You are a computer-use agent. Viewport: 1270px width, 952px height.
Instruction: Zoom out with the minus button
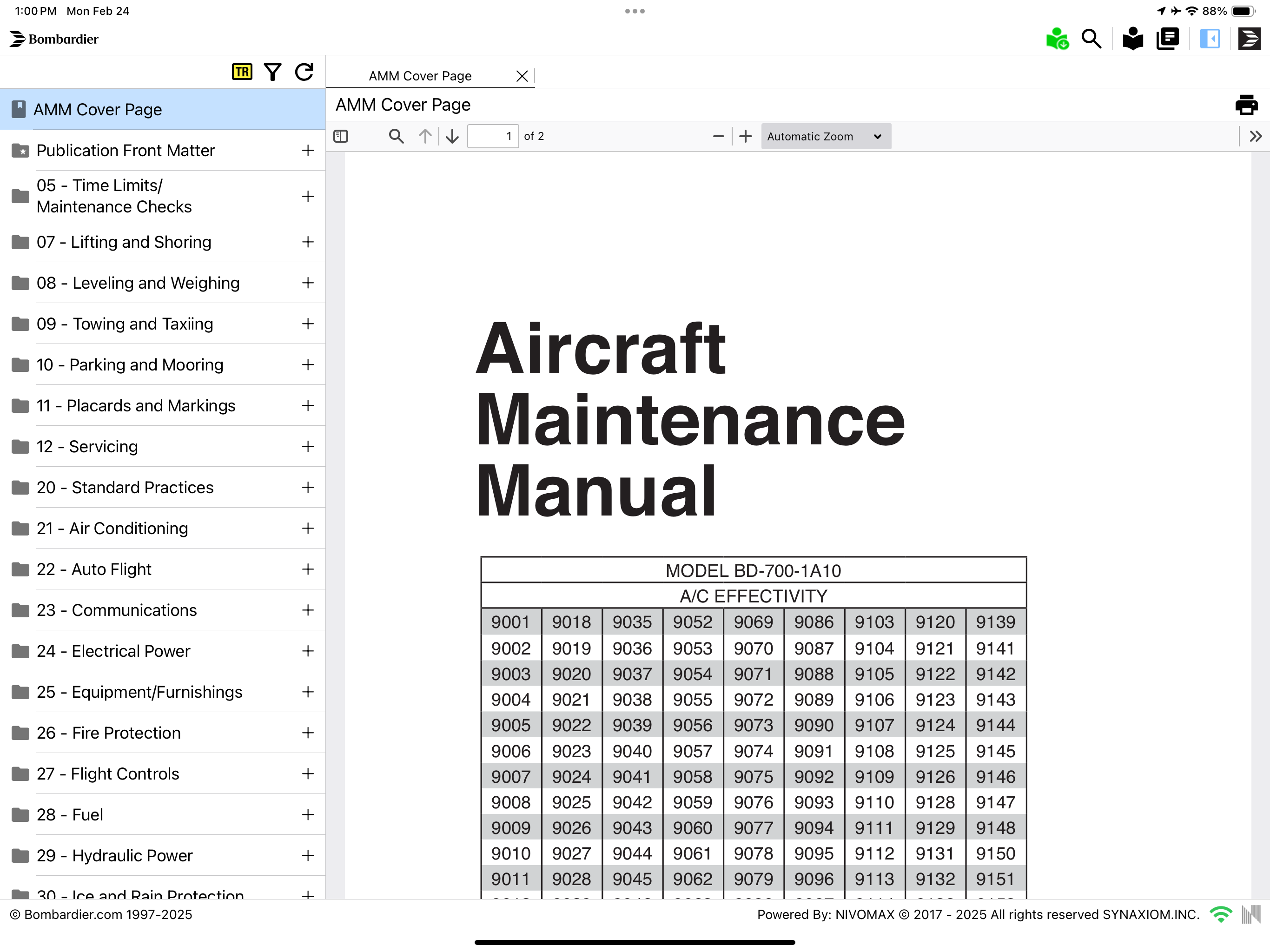click(718, 136)
